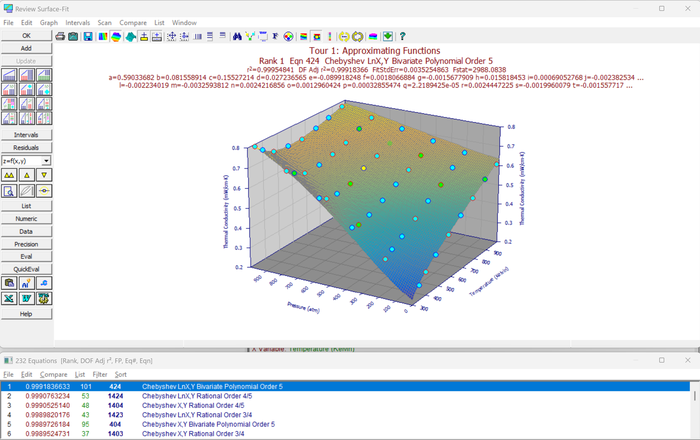Screen dimensions: 700x440
Task: Click the yellow rotate-left arrow icon
Action: pyautogui.click(x=344, y=37)
